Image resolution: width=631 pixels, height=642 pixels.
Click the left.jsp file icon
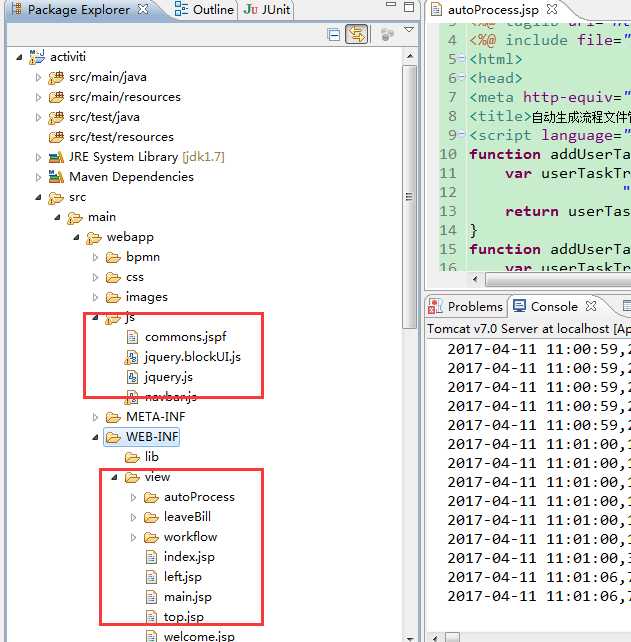point(152,577)
